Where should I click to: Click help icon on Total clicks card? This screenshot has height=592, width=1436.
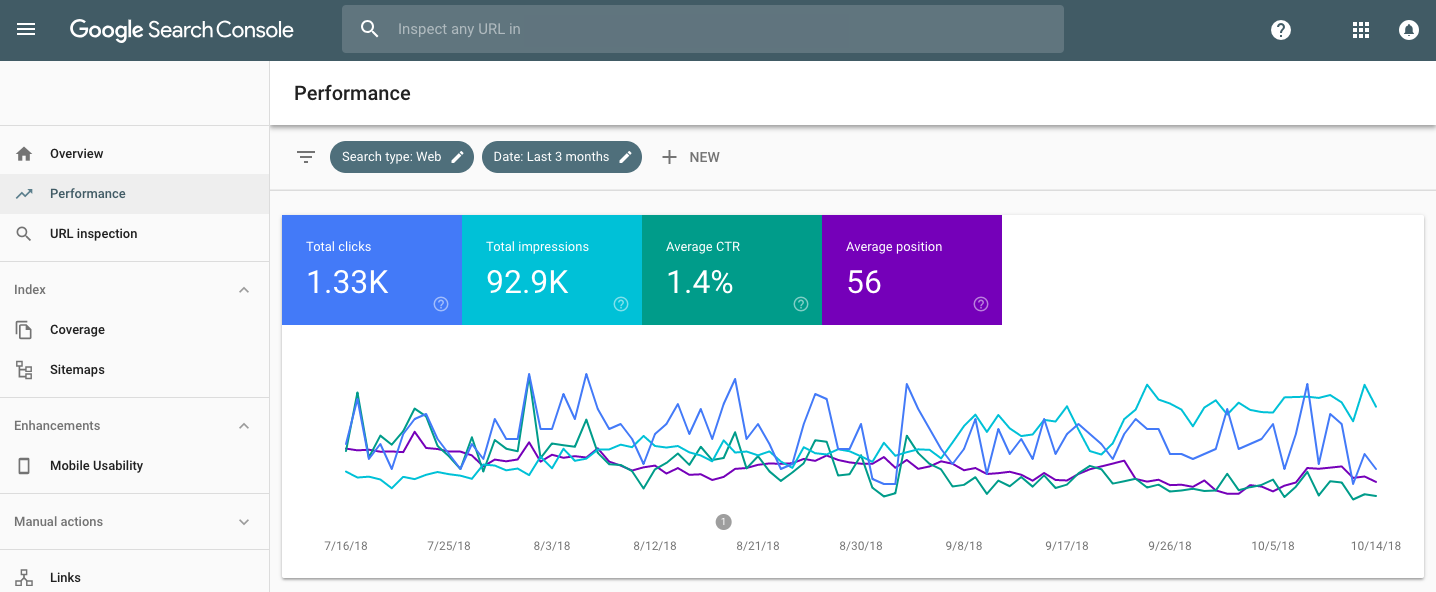pyautogui.click(x=441, y=304)
